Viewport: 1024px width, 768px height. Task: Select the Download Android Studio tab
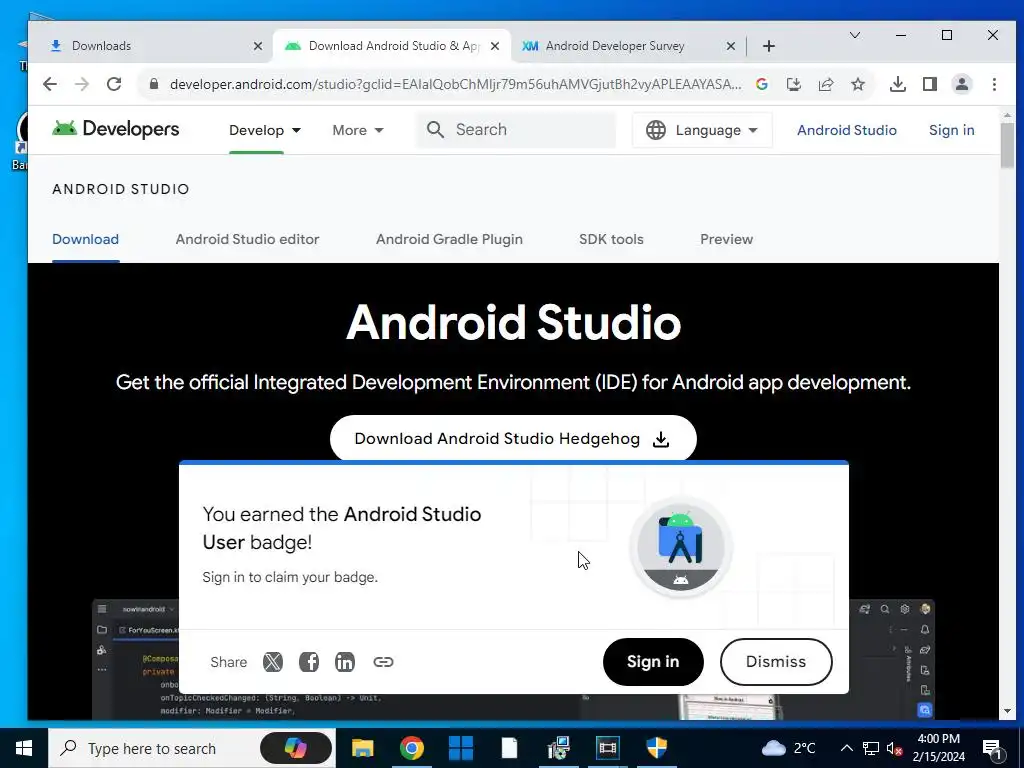click(x=392, y=46)
